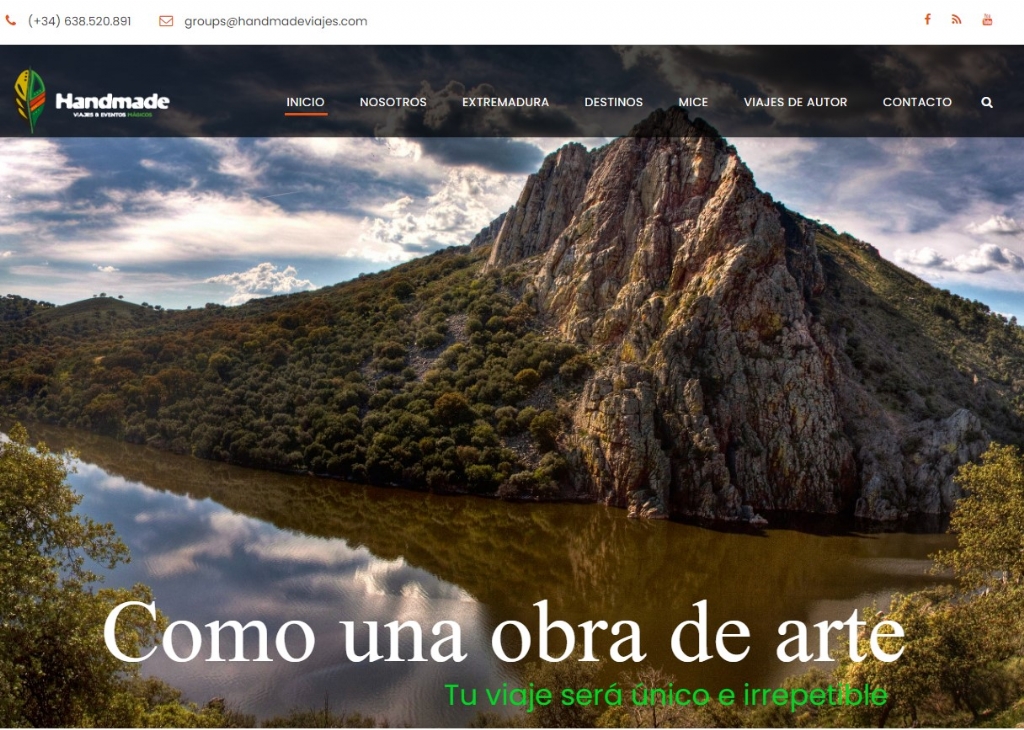Open the search magnifier icon
The width and height of the screenshot is (1024, 730).
point(987,102)
